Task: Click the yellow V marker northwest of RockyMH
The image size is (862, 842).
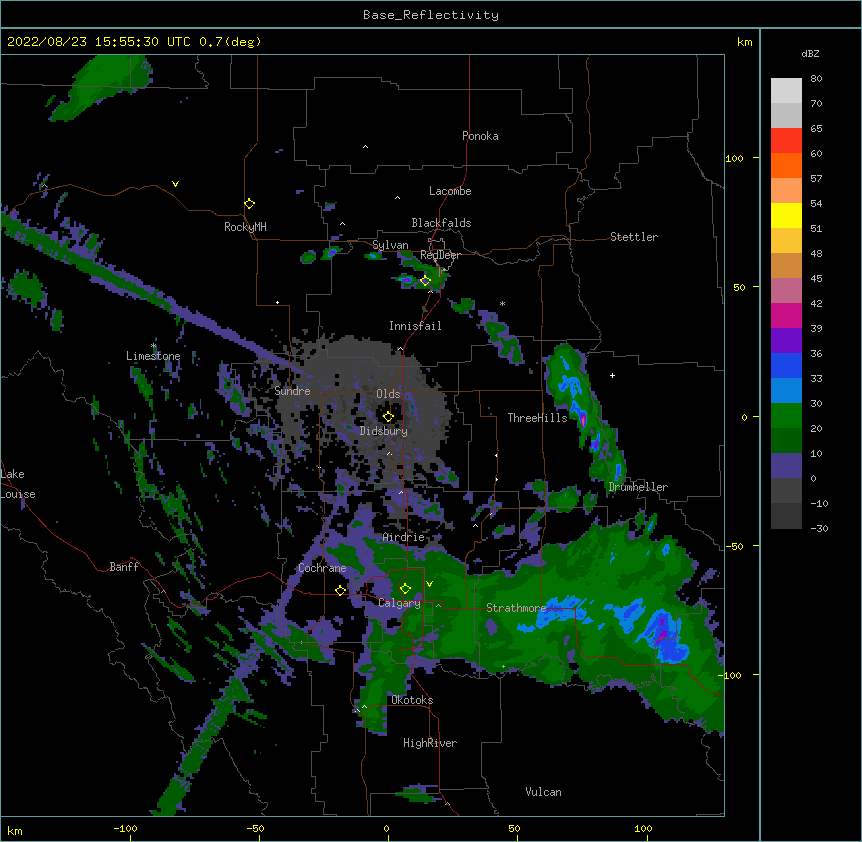Action: (175, 184)
